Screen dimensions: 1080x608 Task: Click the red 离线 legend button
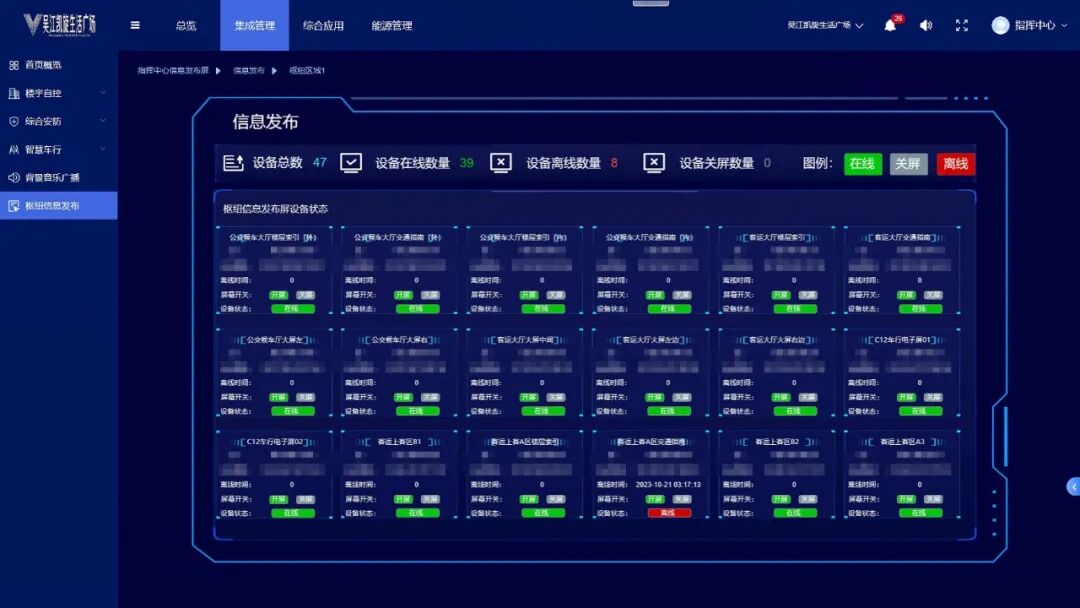coord(957,163)
